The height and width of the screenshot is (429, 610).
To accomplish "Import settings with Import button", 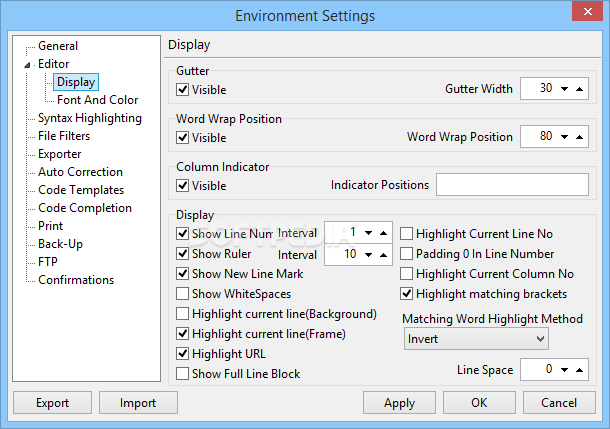I will 138,403.
